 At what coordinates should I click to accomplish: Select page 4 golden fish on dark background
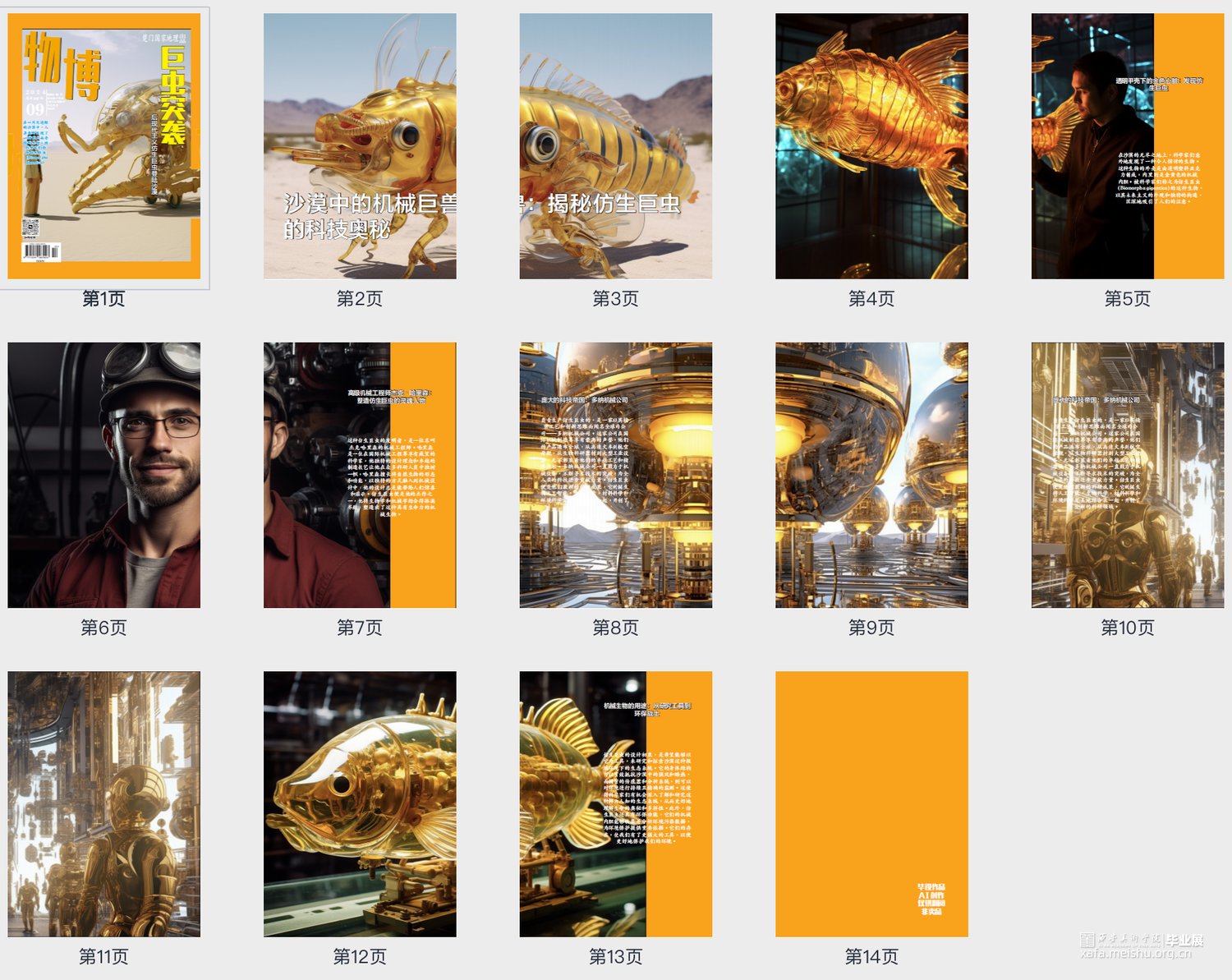(x=871, y=146)
